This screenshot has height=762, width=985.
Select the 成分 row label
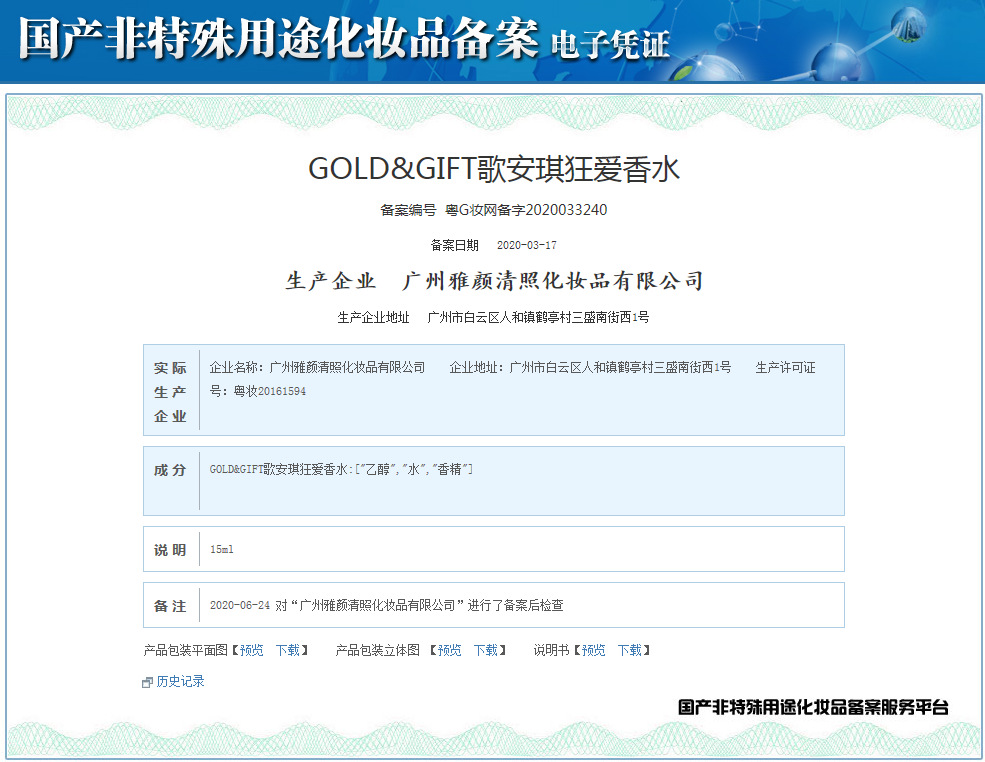click(170, 470)
